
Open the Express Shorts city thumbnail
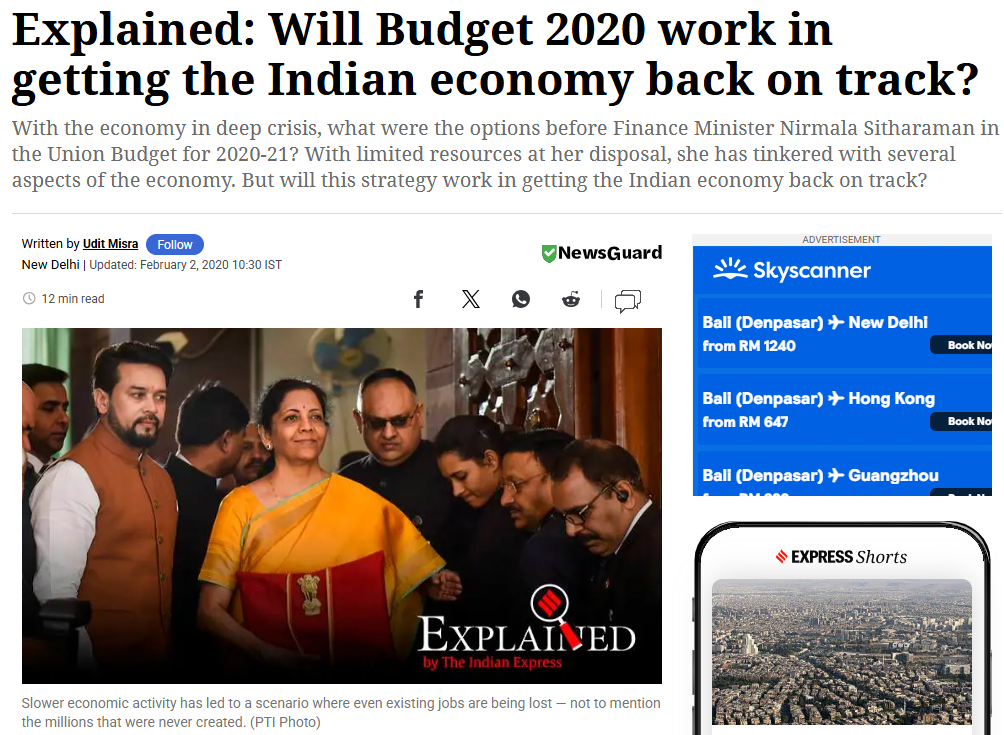point(841,652)
